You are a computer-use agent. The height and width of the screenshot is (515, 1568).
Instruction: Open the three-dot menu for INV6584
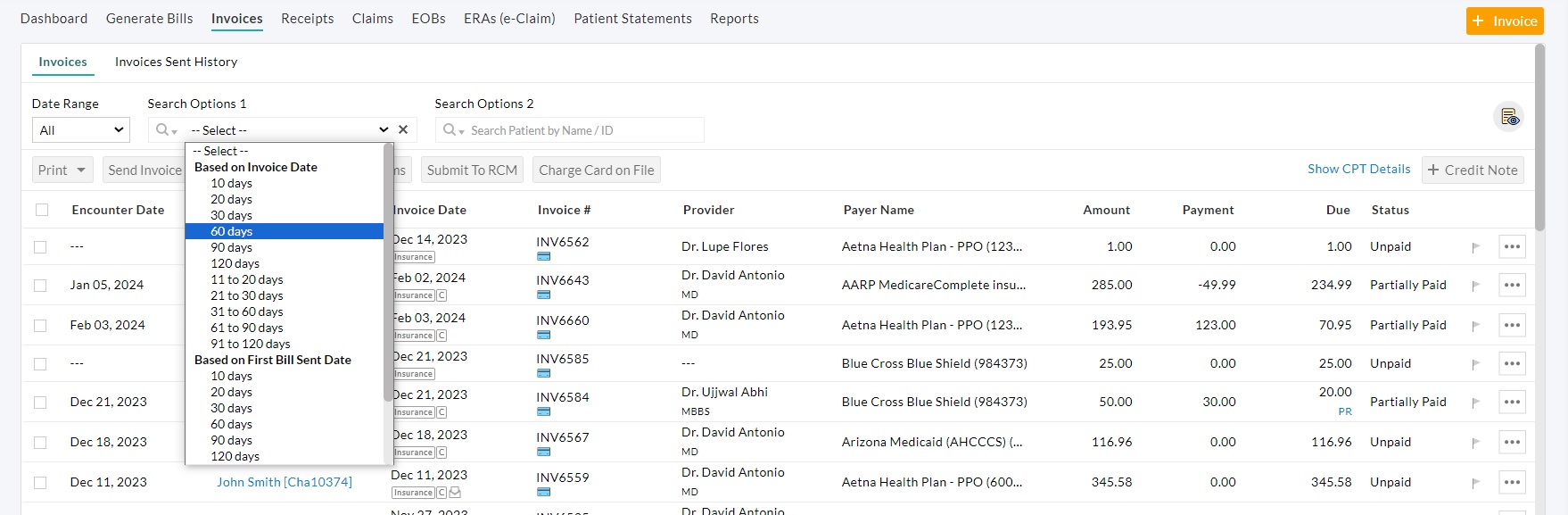click(1512, 402)
